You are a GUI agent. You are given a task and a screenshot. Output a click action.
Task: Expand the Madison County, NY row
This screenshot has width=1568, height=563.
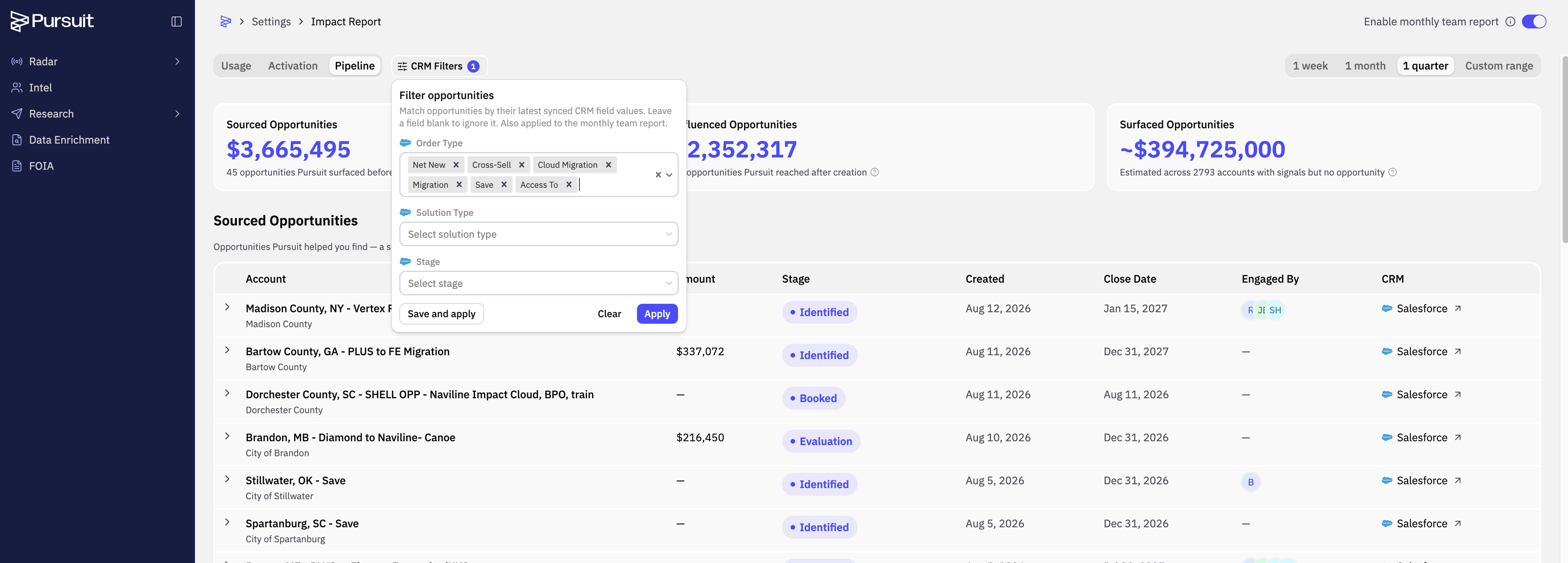point(227,307)
